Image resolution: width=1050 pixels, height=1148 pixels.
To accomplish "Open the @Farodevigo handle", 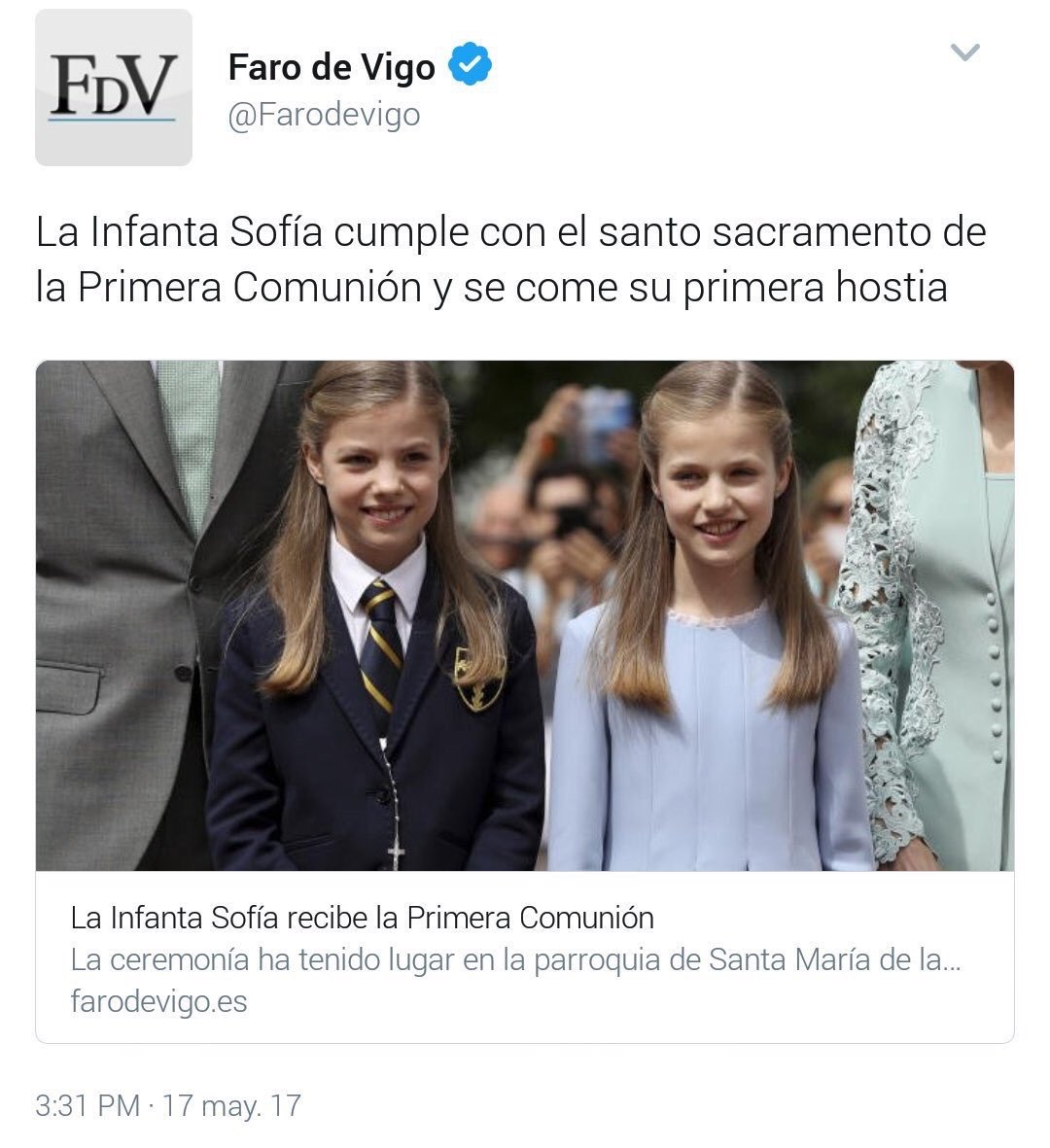I will [x=325, y=114].
